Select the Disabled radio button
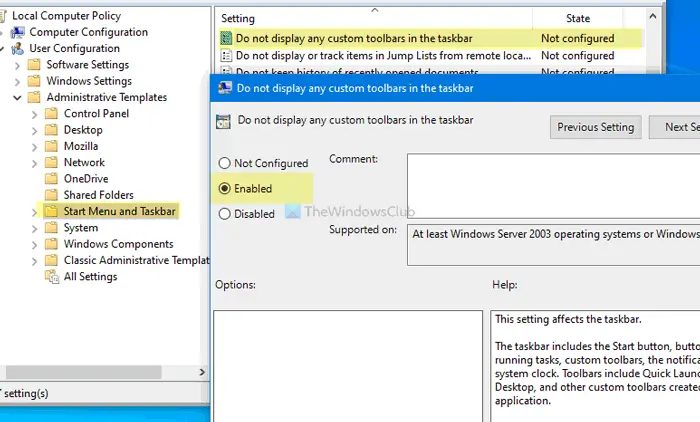Screen dimensions: 700x422 pyautogui.click(x=225, y=214)
